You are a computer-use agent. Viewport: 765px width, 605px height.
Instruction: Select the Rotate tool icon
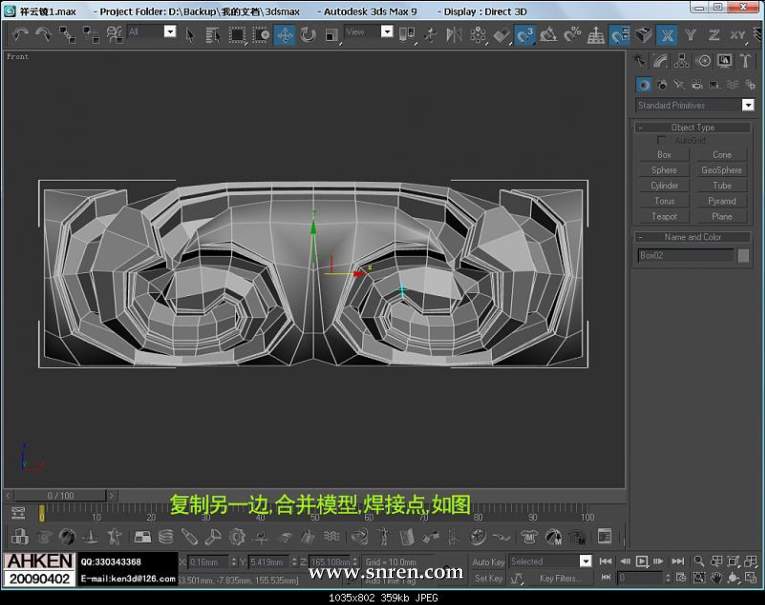[307, 34]
